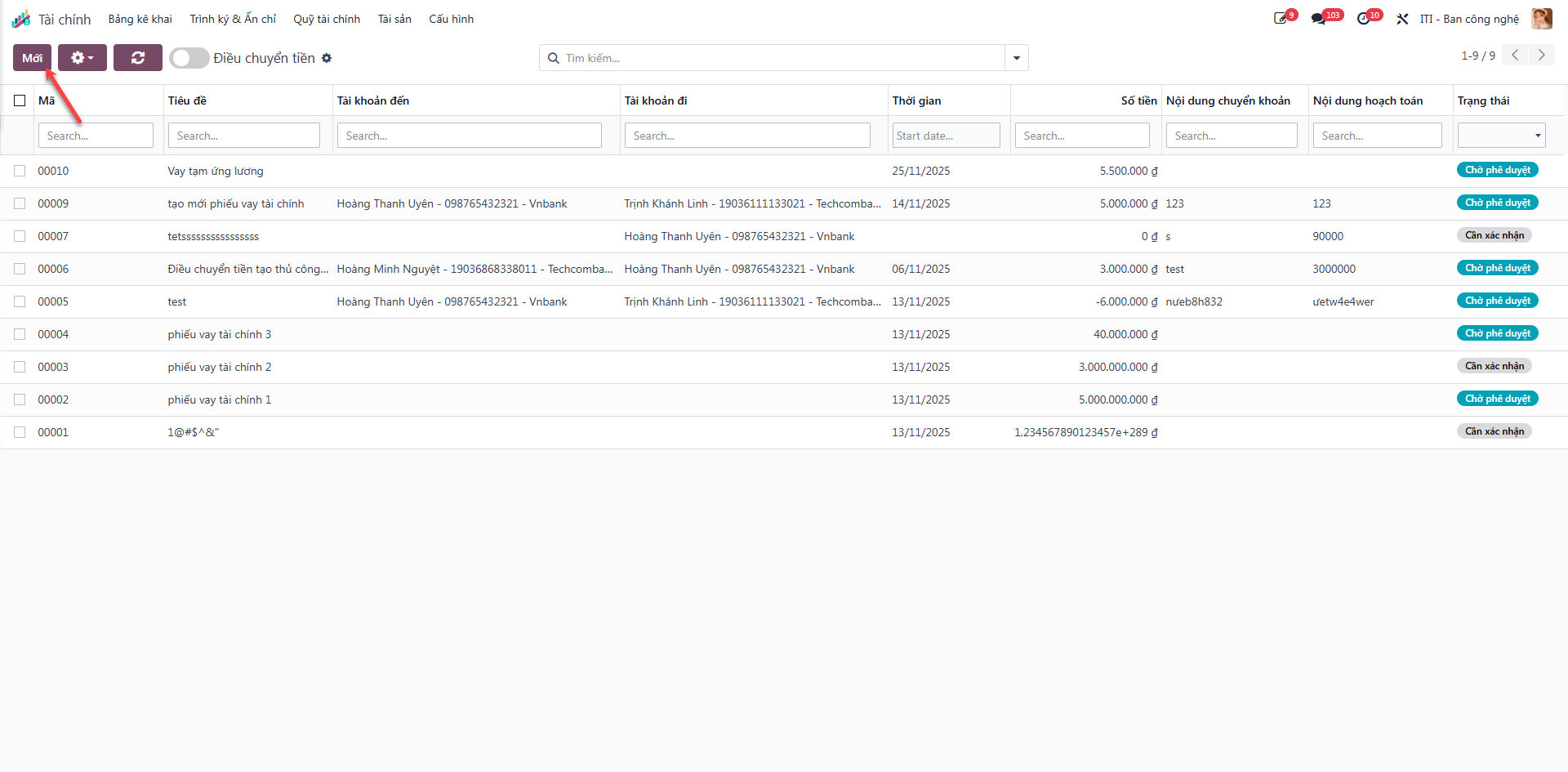Open the Bảng kê khai menu

click(x=140, y=19)
